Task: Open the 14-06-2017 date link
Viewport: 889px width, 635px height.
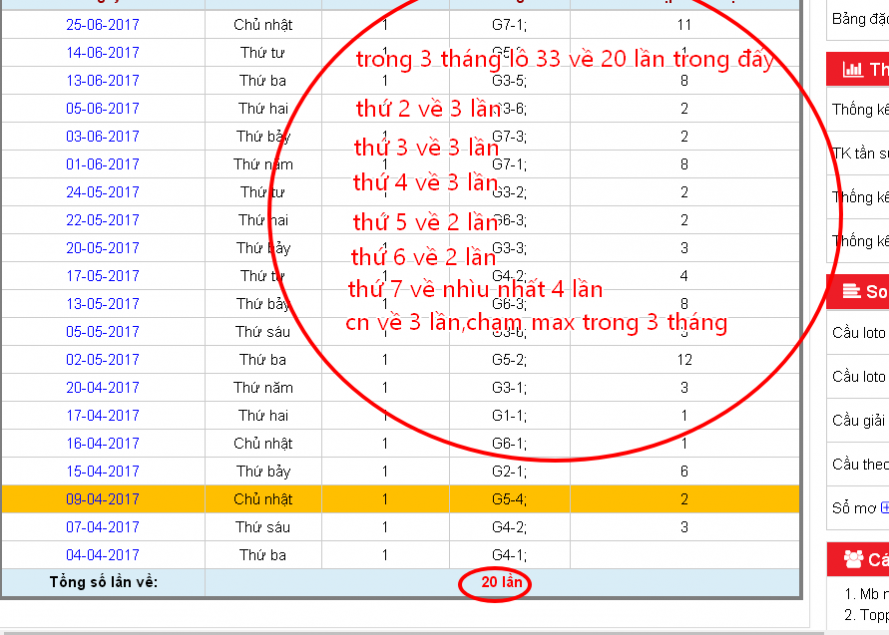Action: (x=103, y=52)
